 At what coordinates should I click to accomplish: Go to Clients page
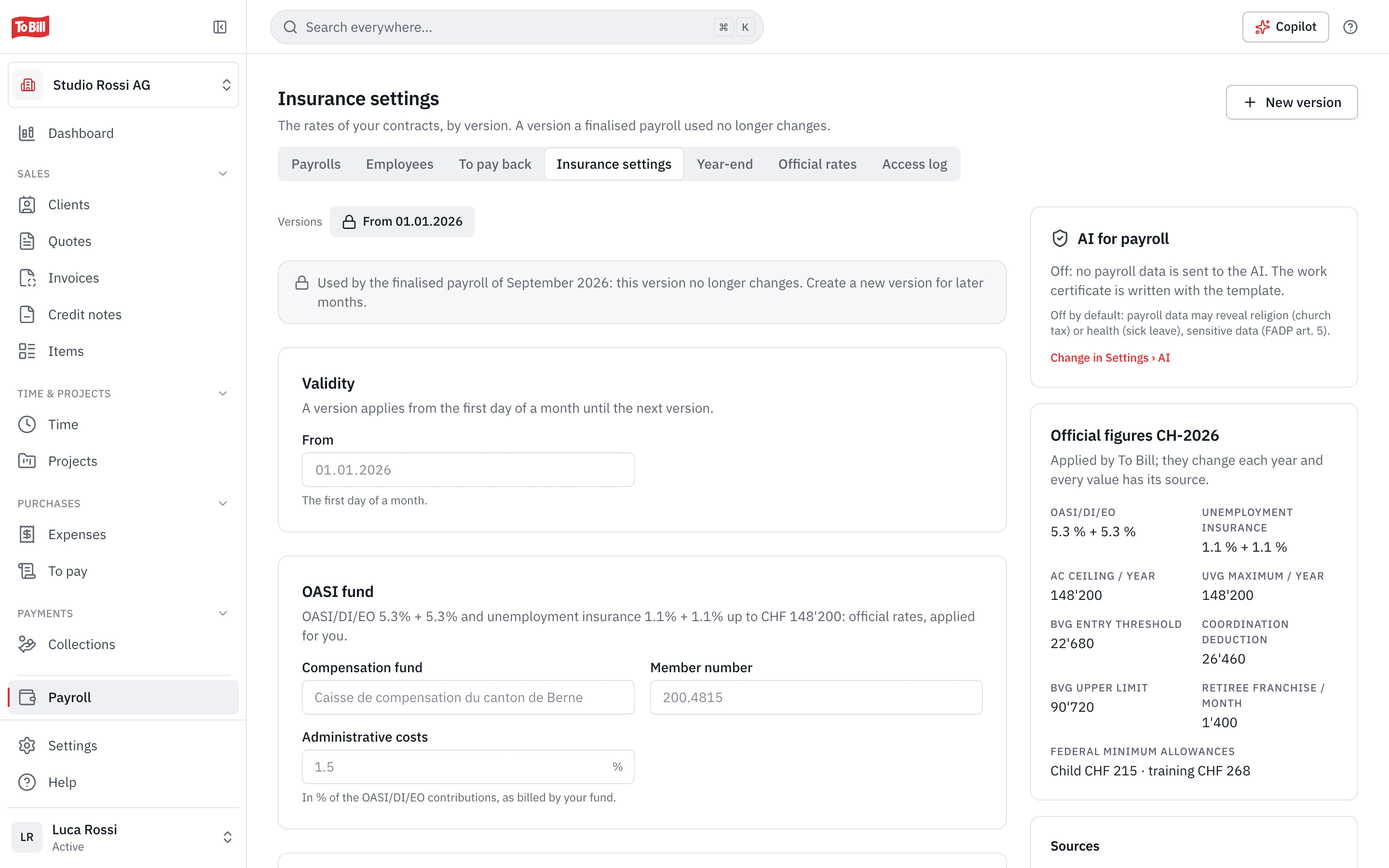(123, 204)
